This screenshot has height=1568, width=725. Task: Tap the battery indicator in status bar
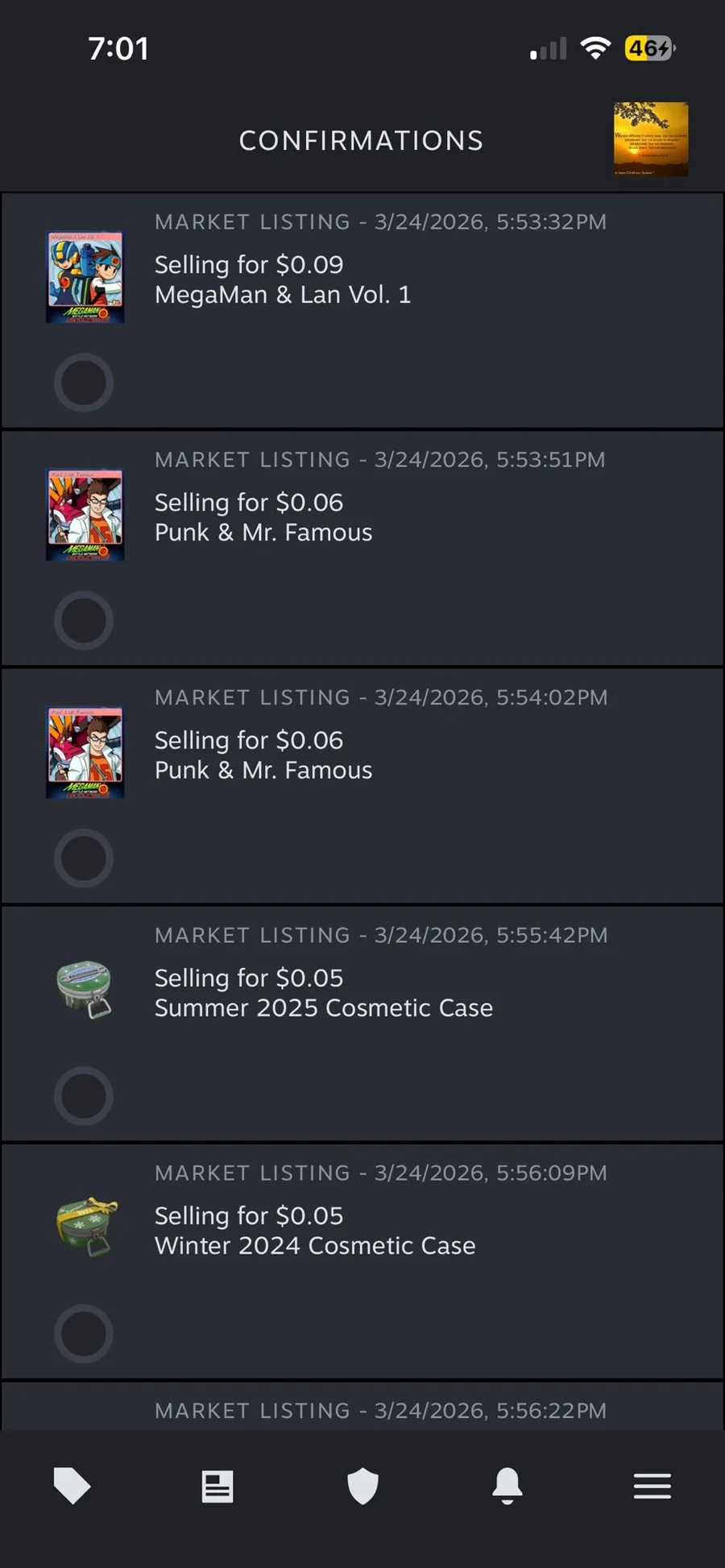point(649,48)
